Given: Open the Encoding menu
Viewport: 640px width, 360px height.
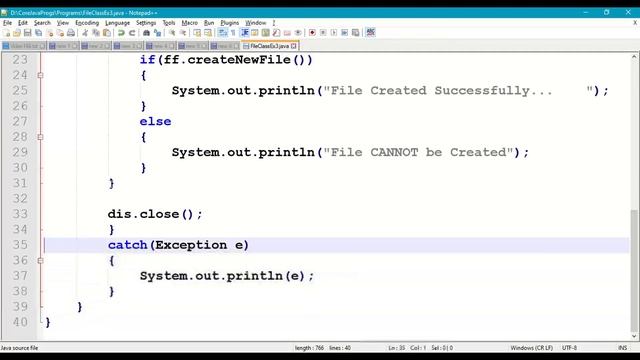Looking at the screenshot, I should pyautogui.click(x=87, y=23).
